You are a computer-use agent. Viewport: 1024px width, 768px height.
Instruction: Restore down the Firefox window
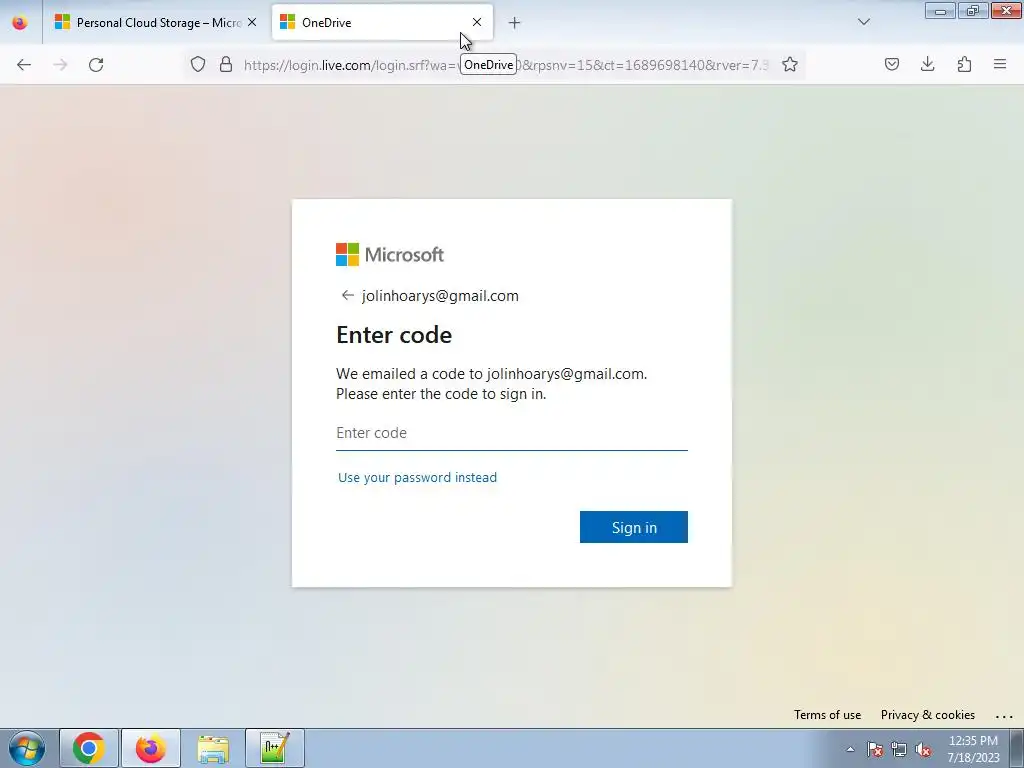972,11
